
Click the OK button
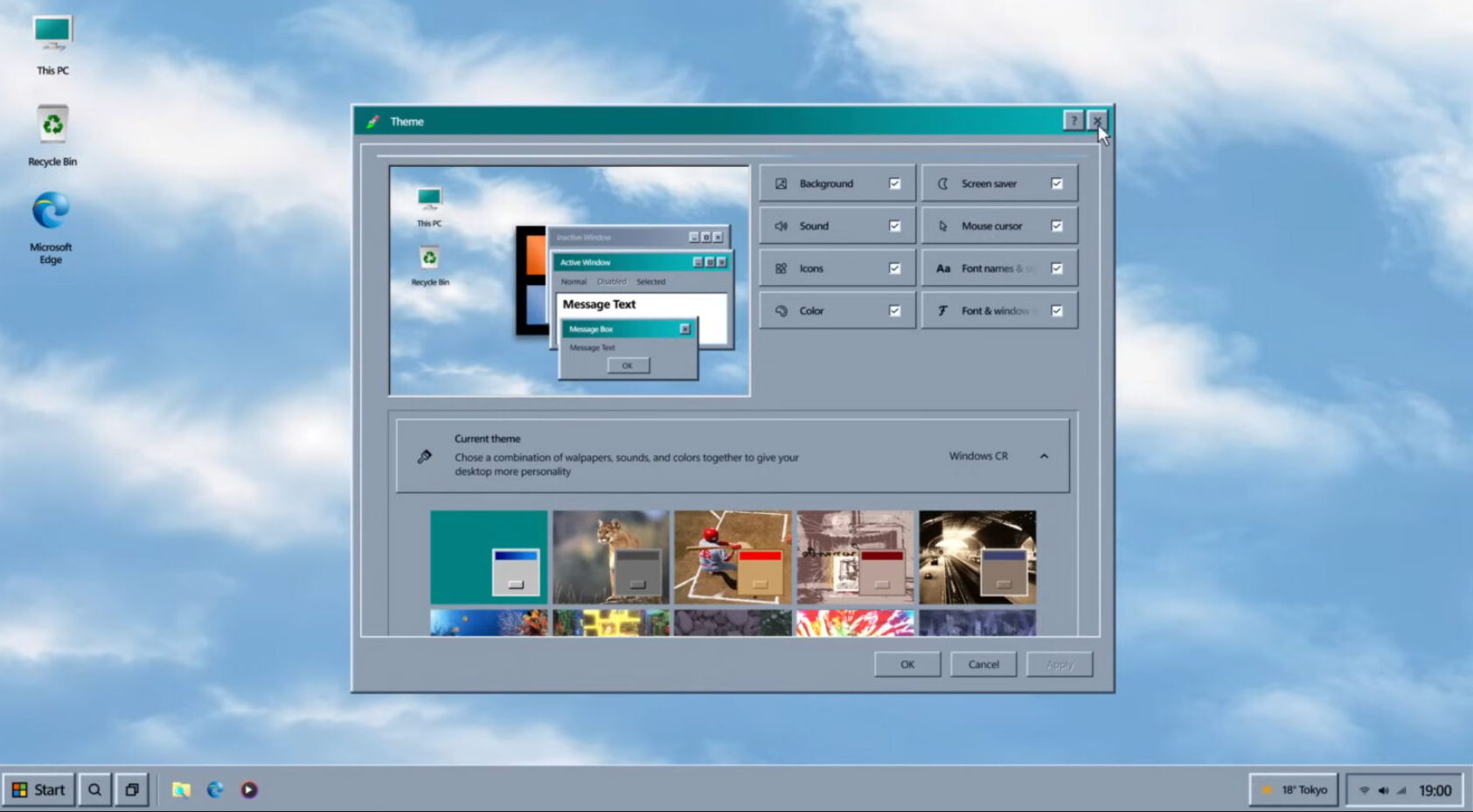click(x=907, y=664)
